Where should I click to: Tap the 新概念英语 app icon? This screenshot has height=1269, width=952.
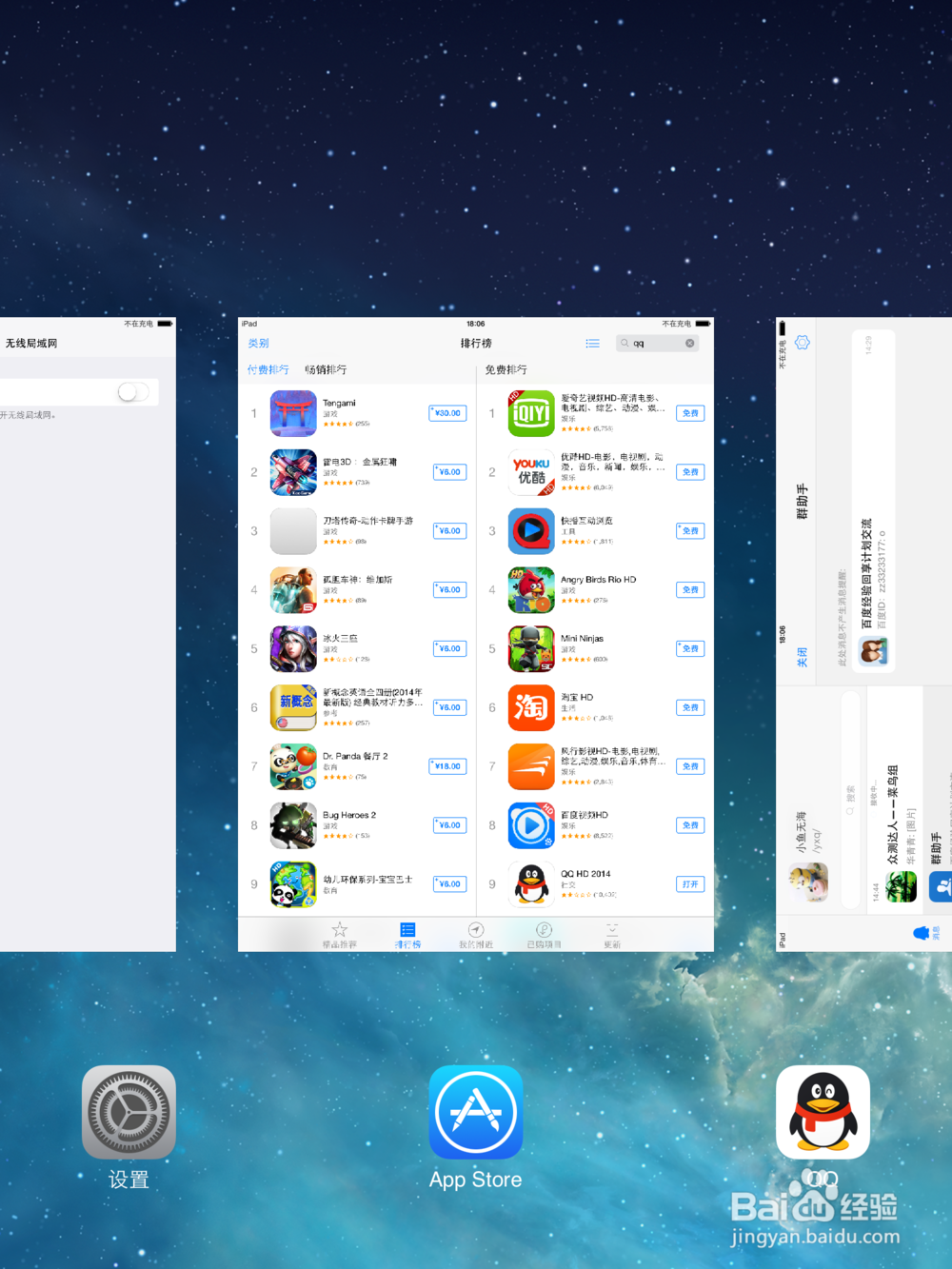click(293, 707)
